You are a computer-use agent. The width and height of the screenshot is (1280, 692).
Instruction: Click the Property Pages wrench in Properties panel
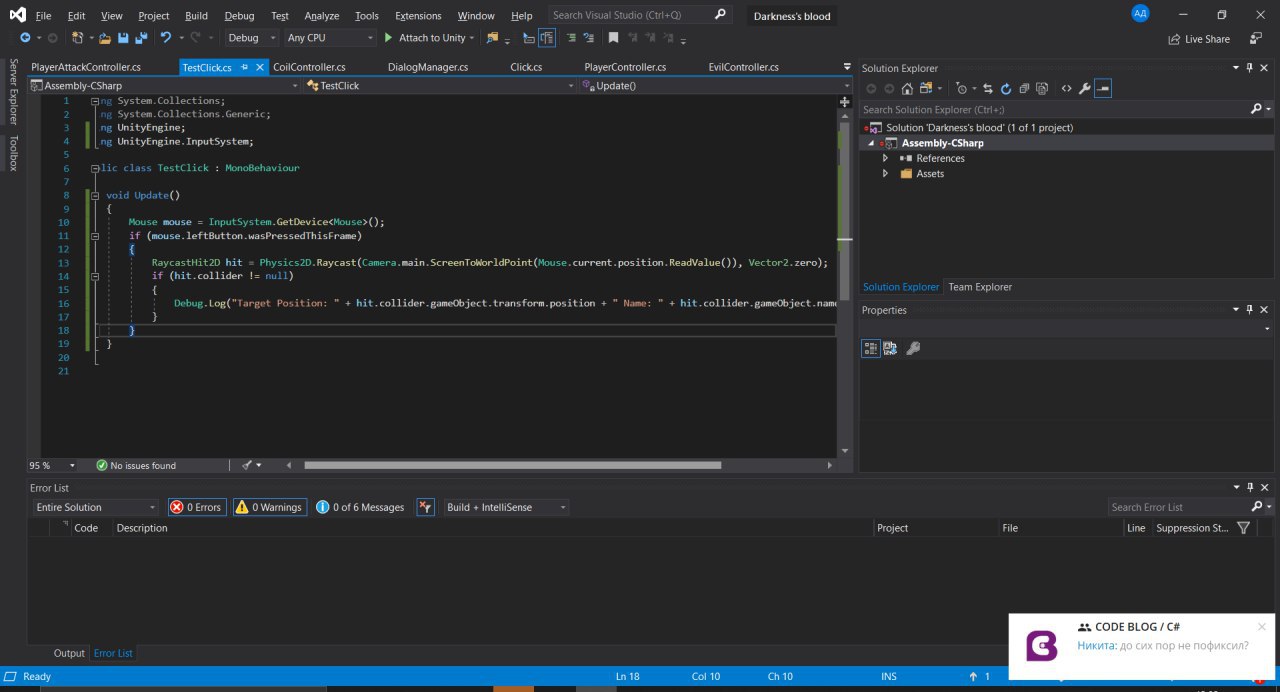912,348
